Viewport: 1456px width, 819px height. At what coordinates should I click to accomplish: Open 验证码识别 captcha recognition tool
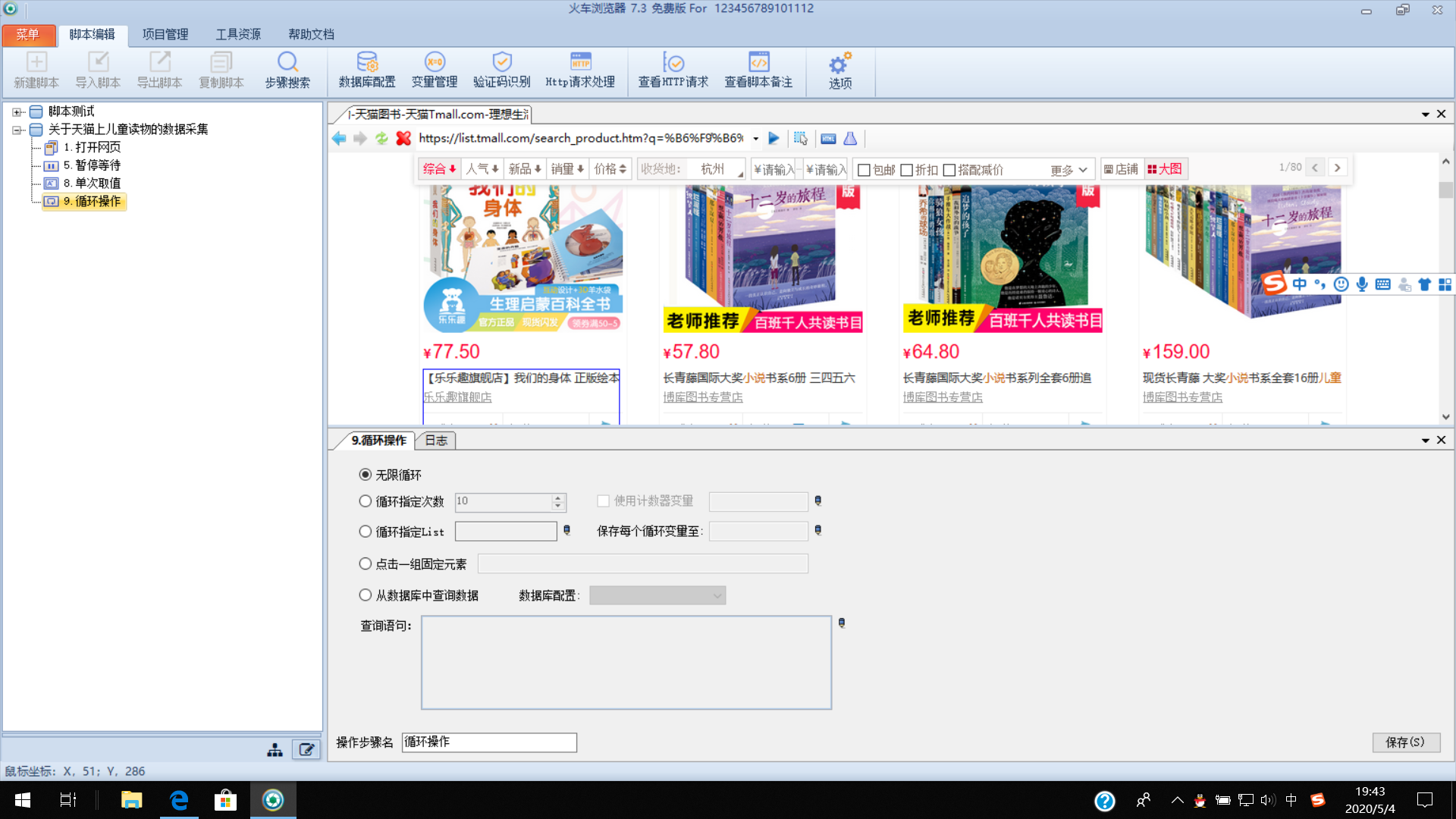pos(501,70)
